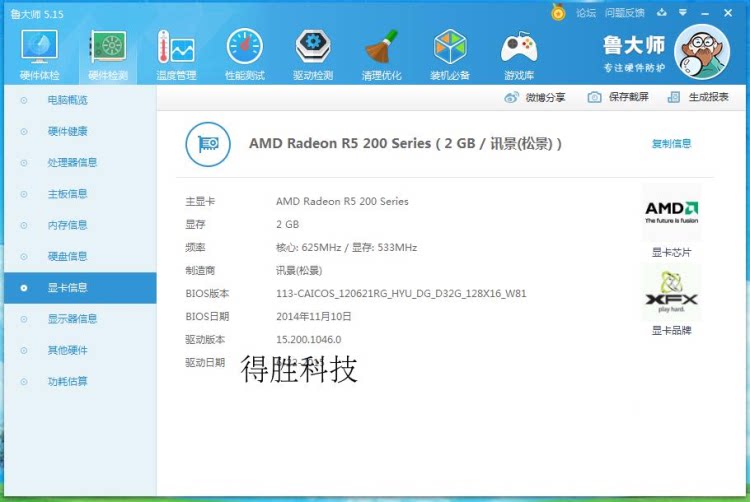Viewport: 750px width, 502px height.
Task: Select 硬件健康 in the sidebar
Action: pyautogui.click(x=80, y=131)
